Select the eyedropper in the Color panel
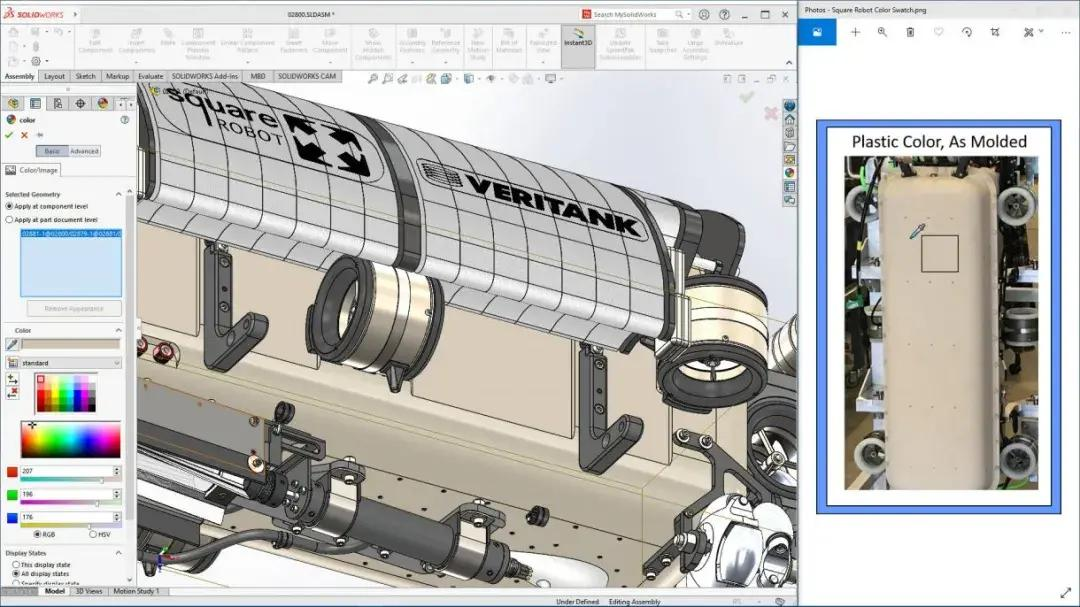 [12, 342]
